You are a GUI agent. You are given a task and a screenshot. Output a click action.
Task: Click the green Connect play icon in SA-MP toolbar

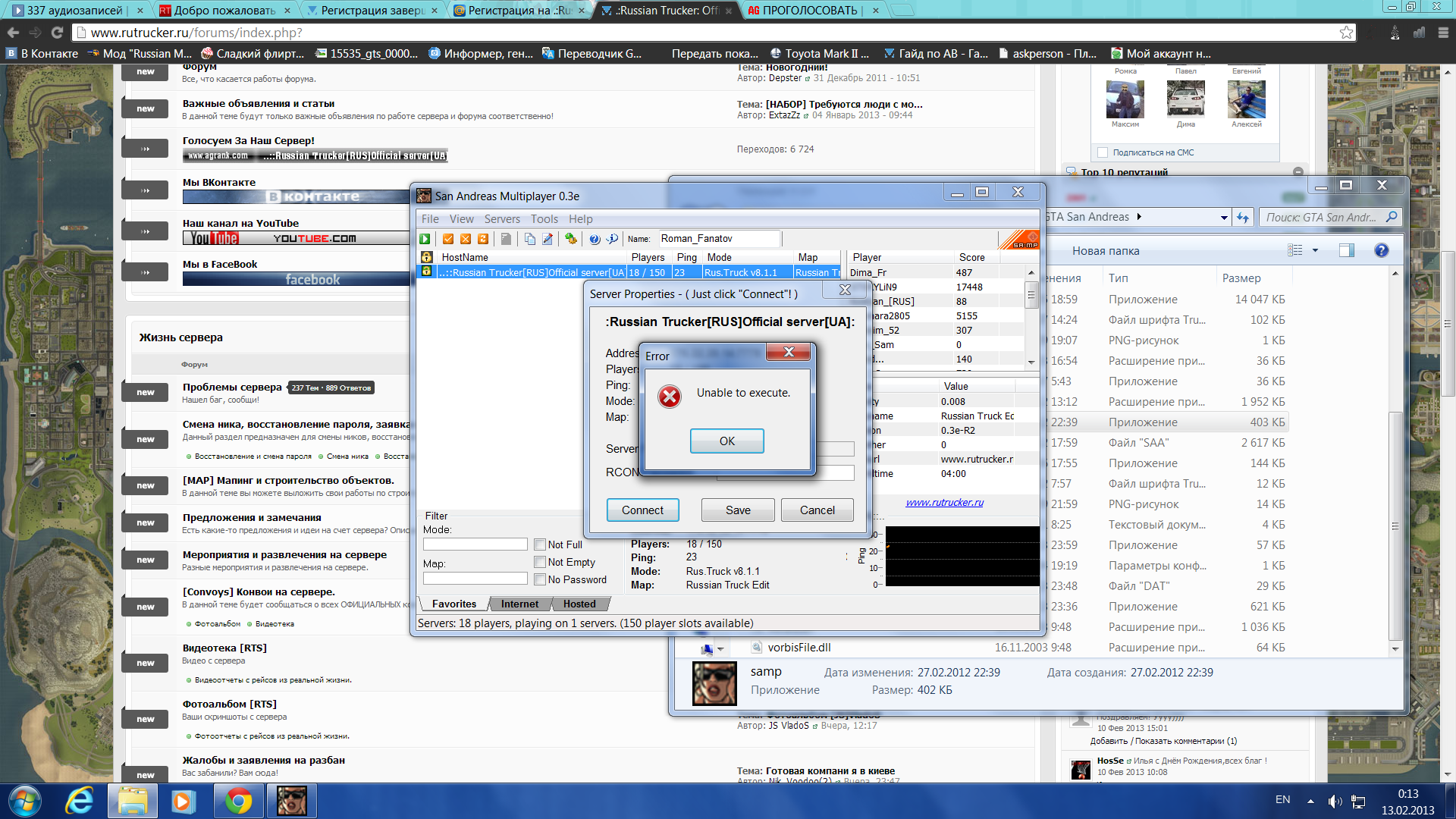pyautogui.click(x=425, y=239)
